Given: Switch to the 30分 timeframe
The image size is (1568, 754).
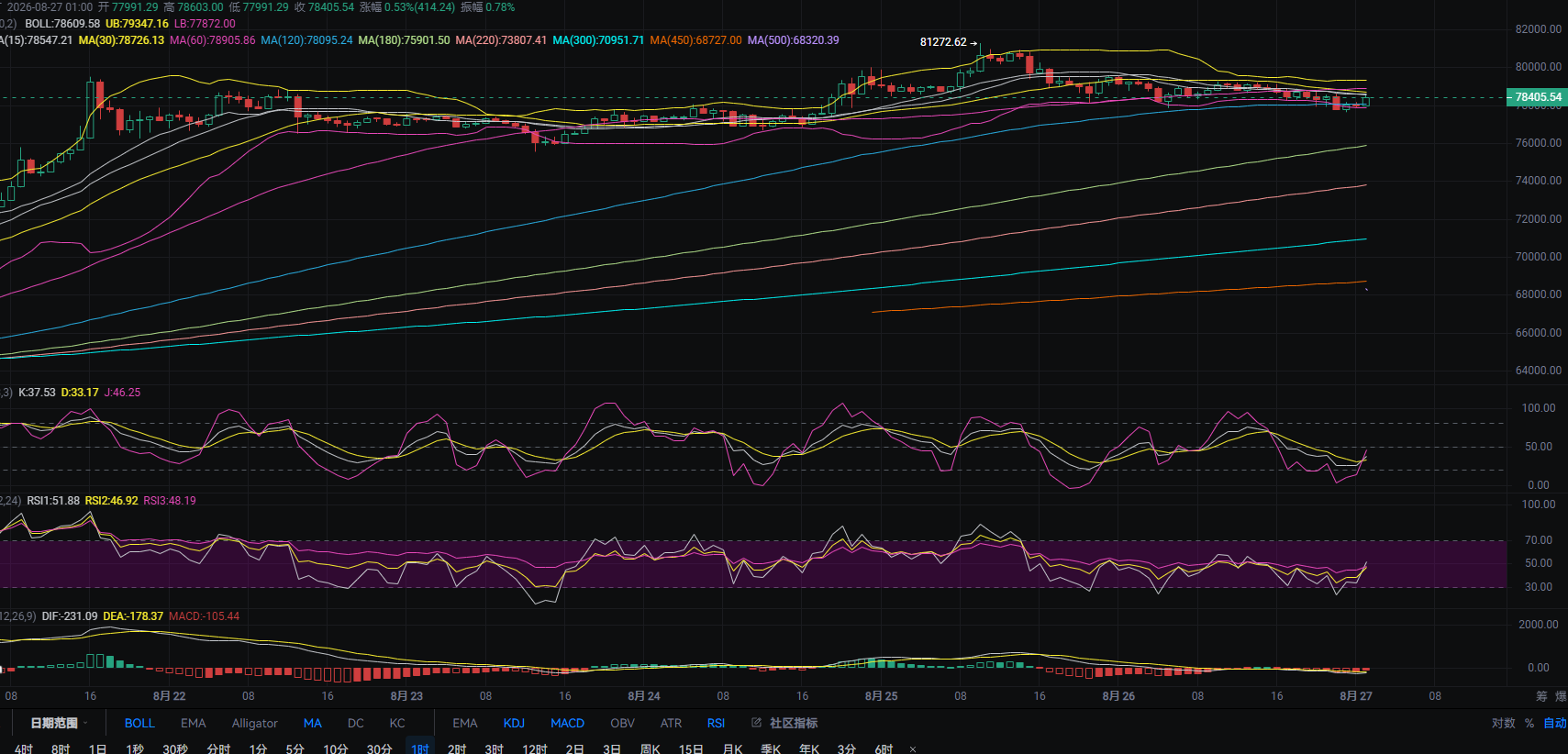Looking at the screenshot, I should 379,748.
